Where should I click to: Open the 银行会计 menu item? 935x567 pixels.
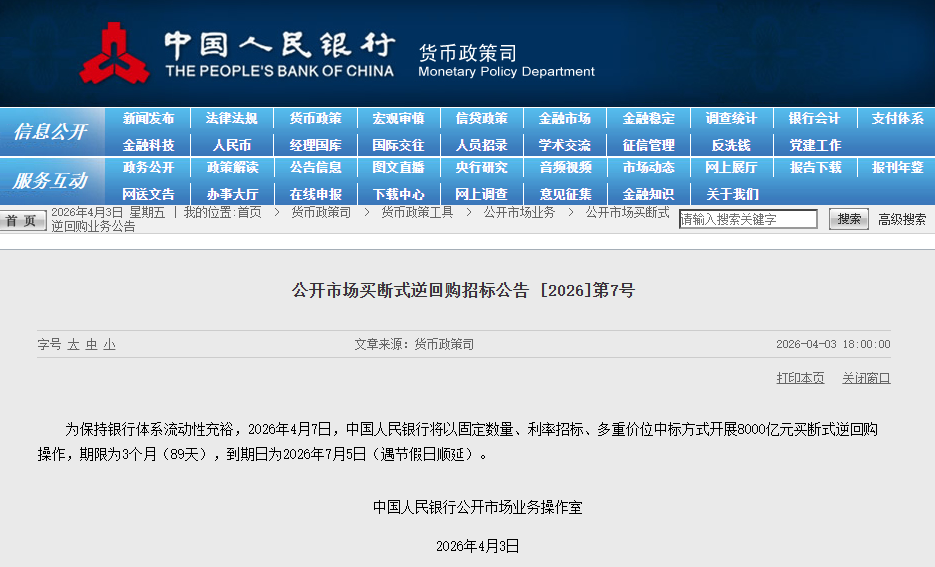815,119
